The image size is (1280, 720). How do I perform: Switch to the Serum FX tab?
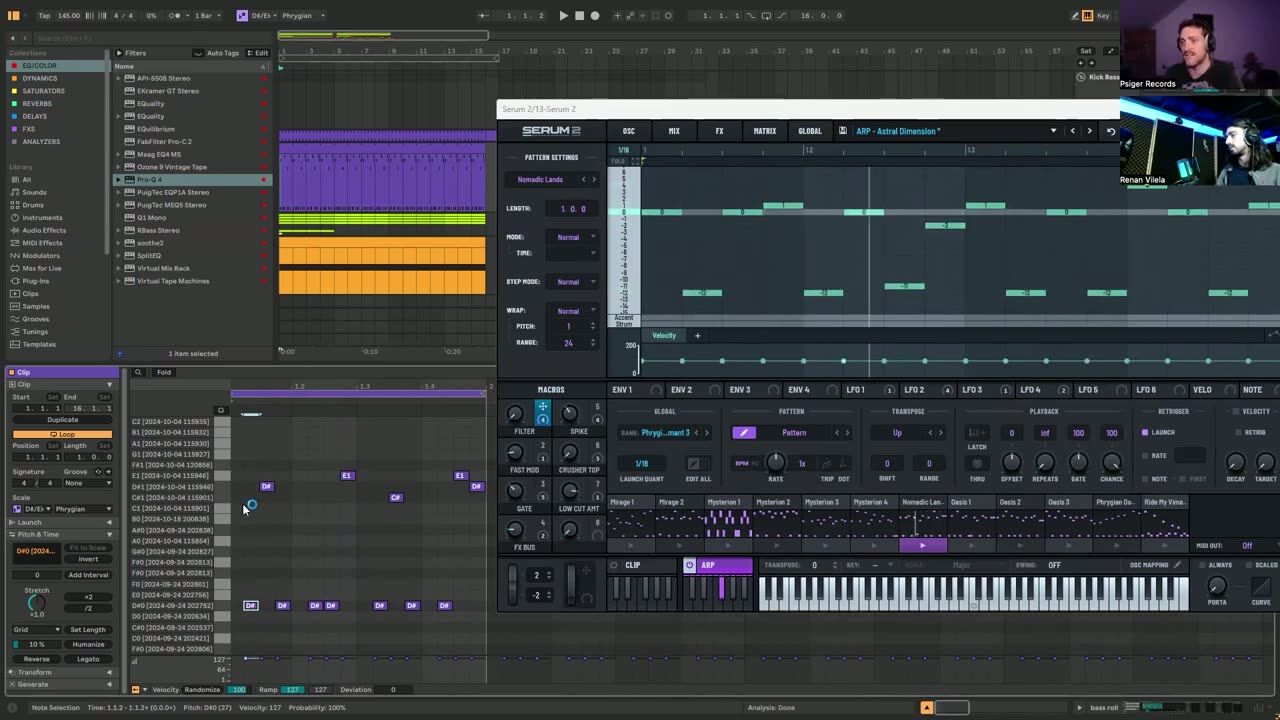pos(719,131)
